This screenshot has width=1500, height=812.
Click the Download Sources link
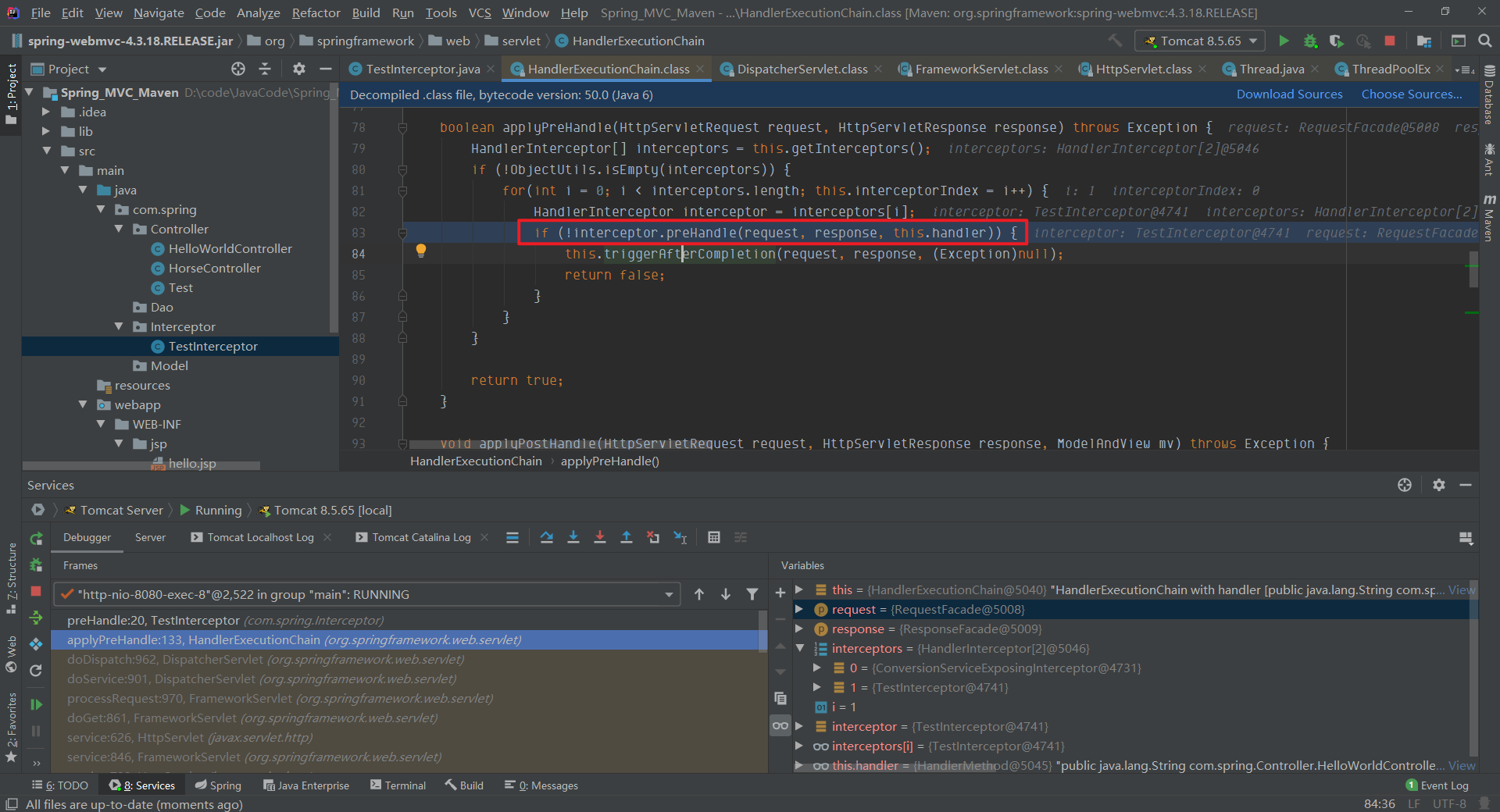pyautogui.click(x=1289, y=94)
